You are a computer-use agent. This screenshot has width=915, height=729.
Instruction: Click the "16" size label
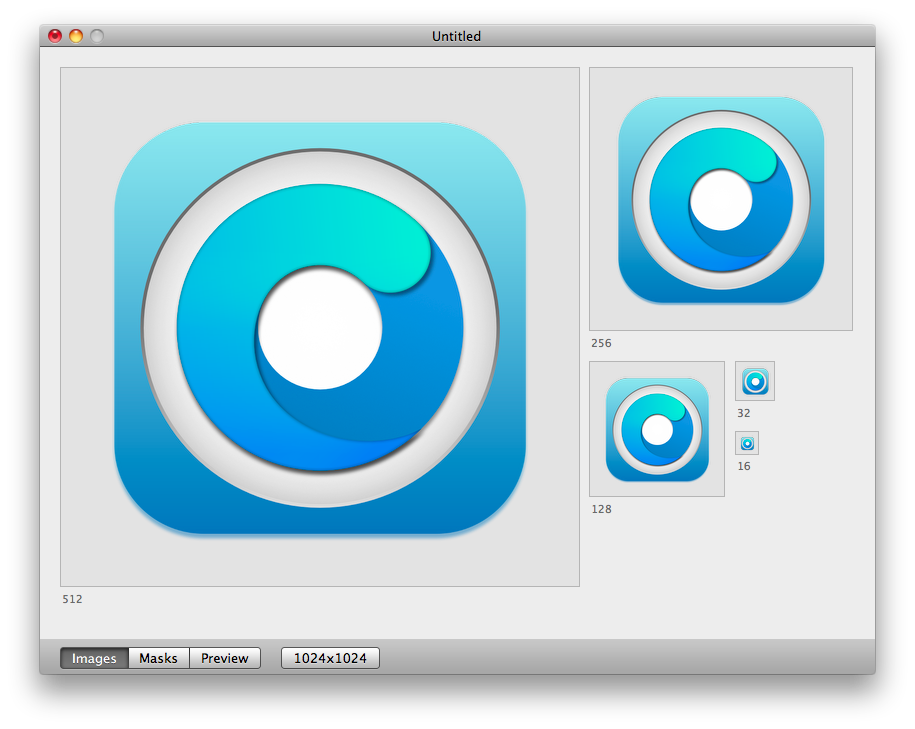tap(744, 466)
